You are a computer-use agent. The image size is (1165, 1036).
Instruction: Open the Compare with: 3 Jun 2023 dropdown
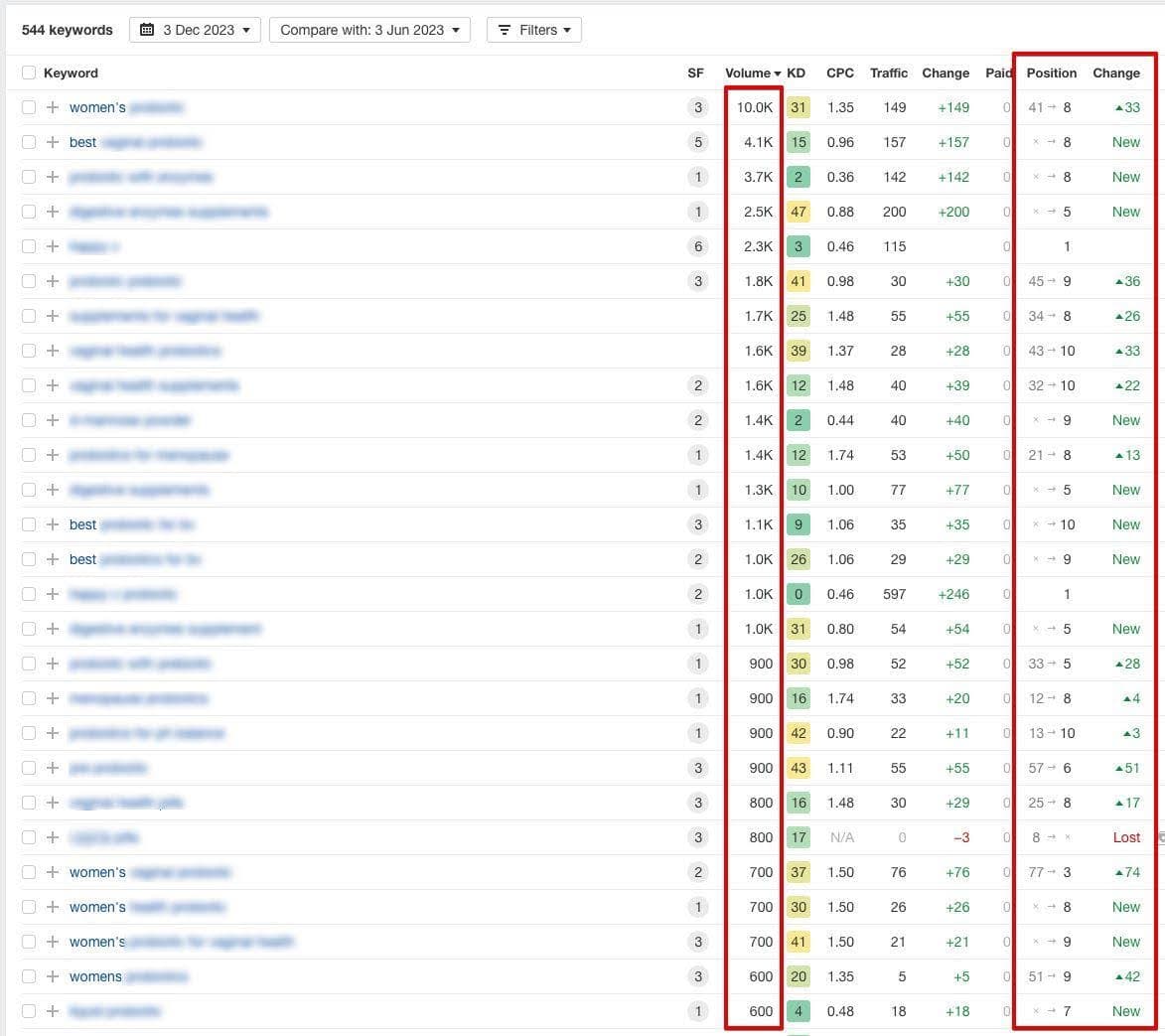point(368,30)
